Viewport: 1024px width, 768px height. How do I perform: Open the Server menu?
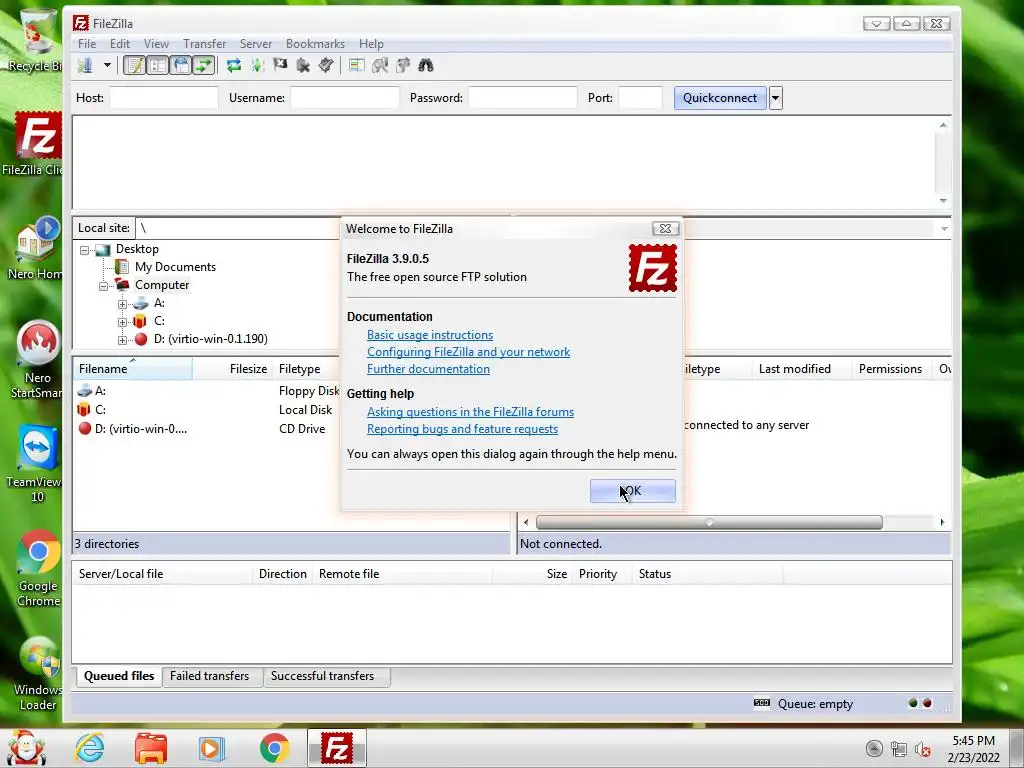255,44
